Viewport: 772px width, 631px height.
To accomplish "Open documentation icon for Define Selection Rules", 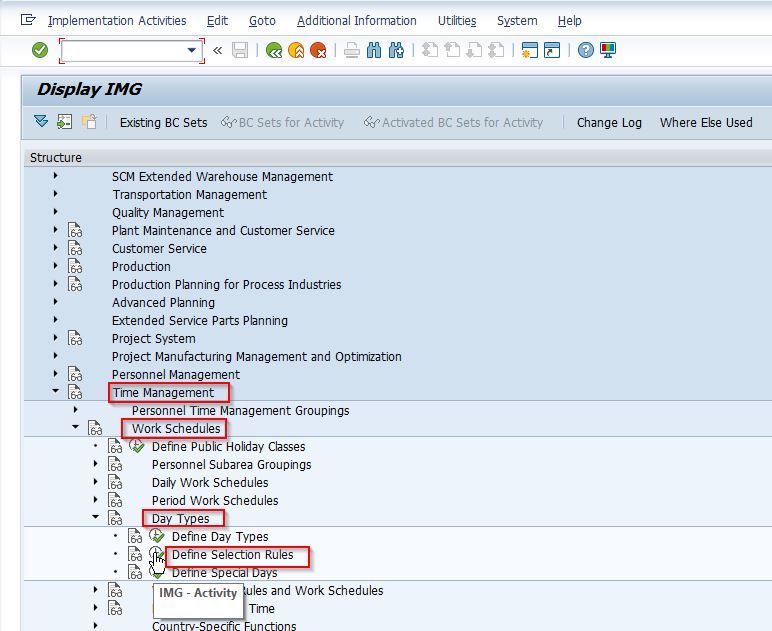I will point(135,554).
